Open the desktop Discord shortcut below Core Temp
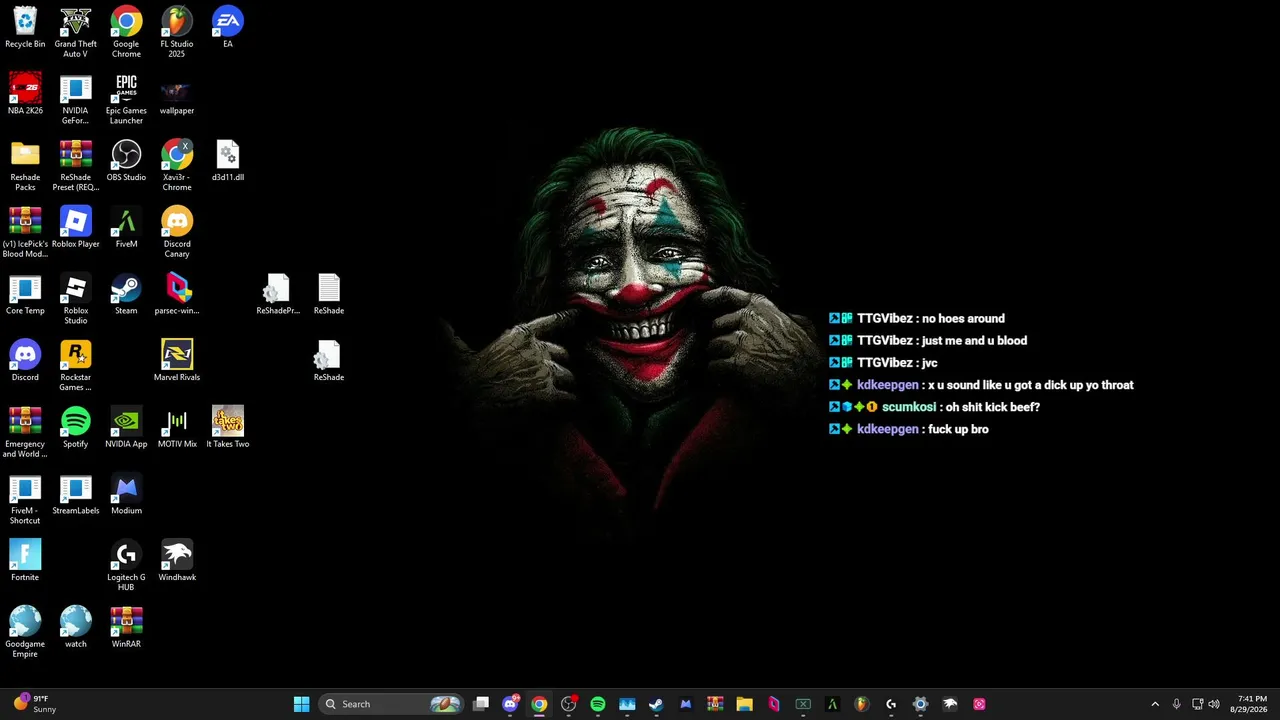 pyautogui.click(x=25, y=361)
